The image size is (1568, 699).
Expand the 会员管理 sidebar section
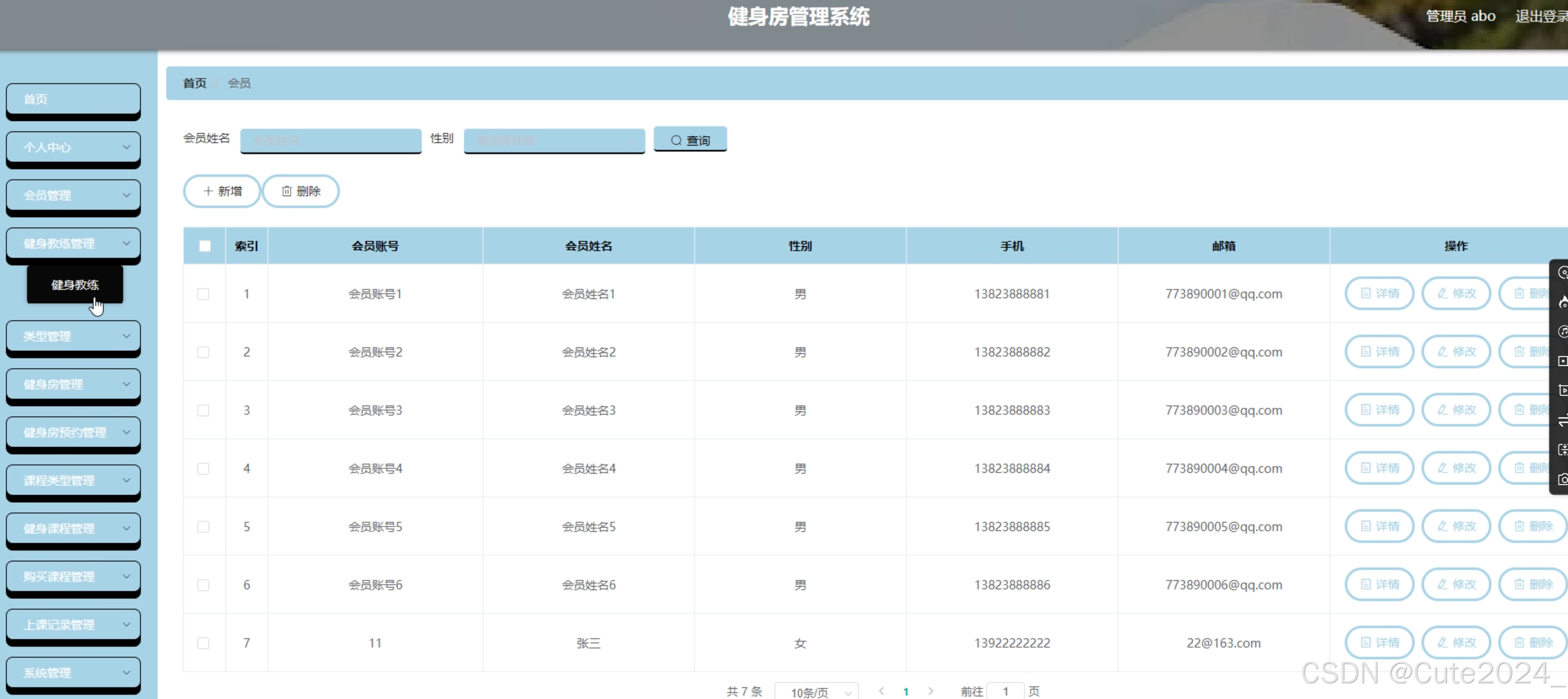click(73, 196)
